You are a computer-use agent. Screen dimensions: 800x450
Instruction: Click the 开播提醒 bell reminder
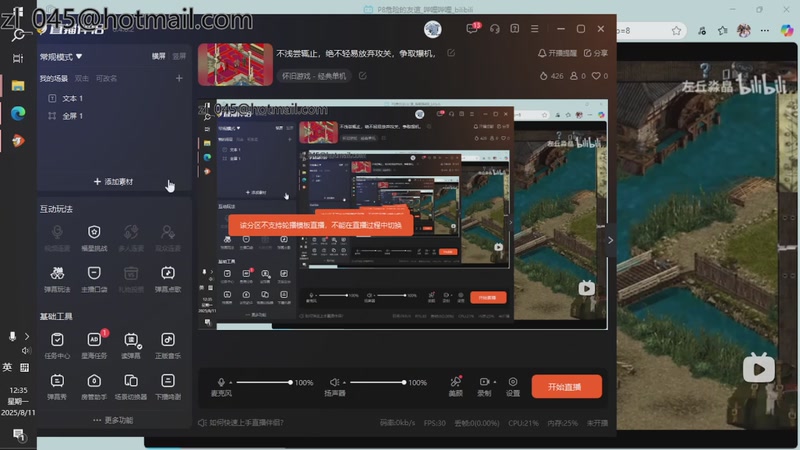[x=557, y=53]
